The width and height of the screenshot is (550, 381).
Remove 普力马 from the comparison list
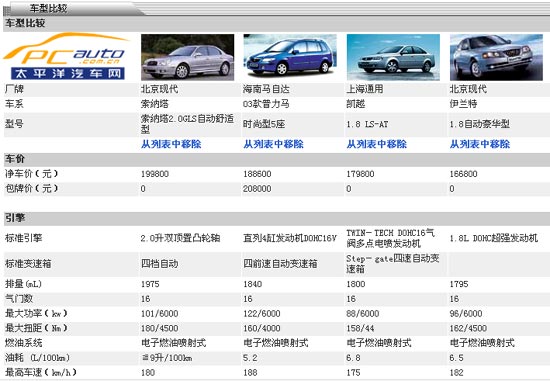(x=274, y=144)
